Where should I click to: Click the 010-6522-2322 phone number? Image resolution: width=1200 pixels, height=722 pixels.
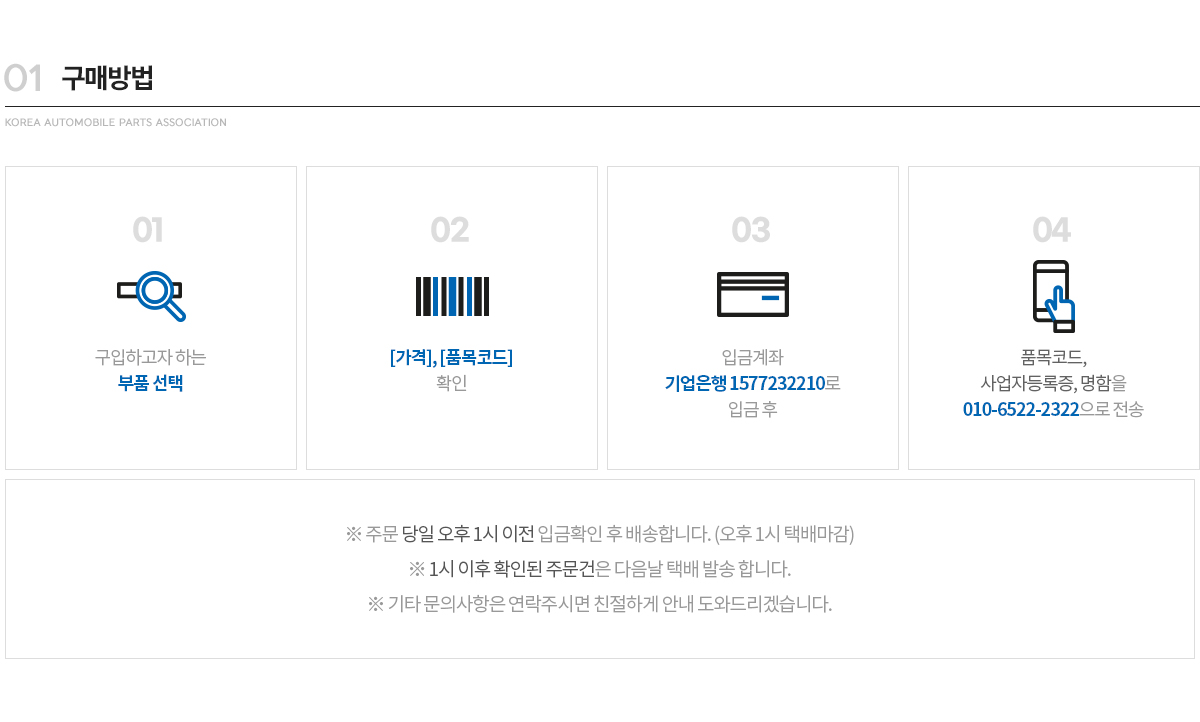[x=1021, y=409]
